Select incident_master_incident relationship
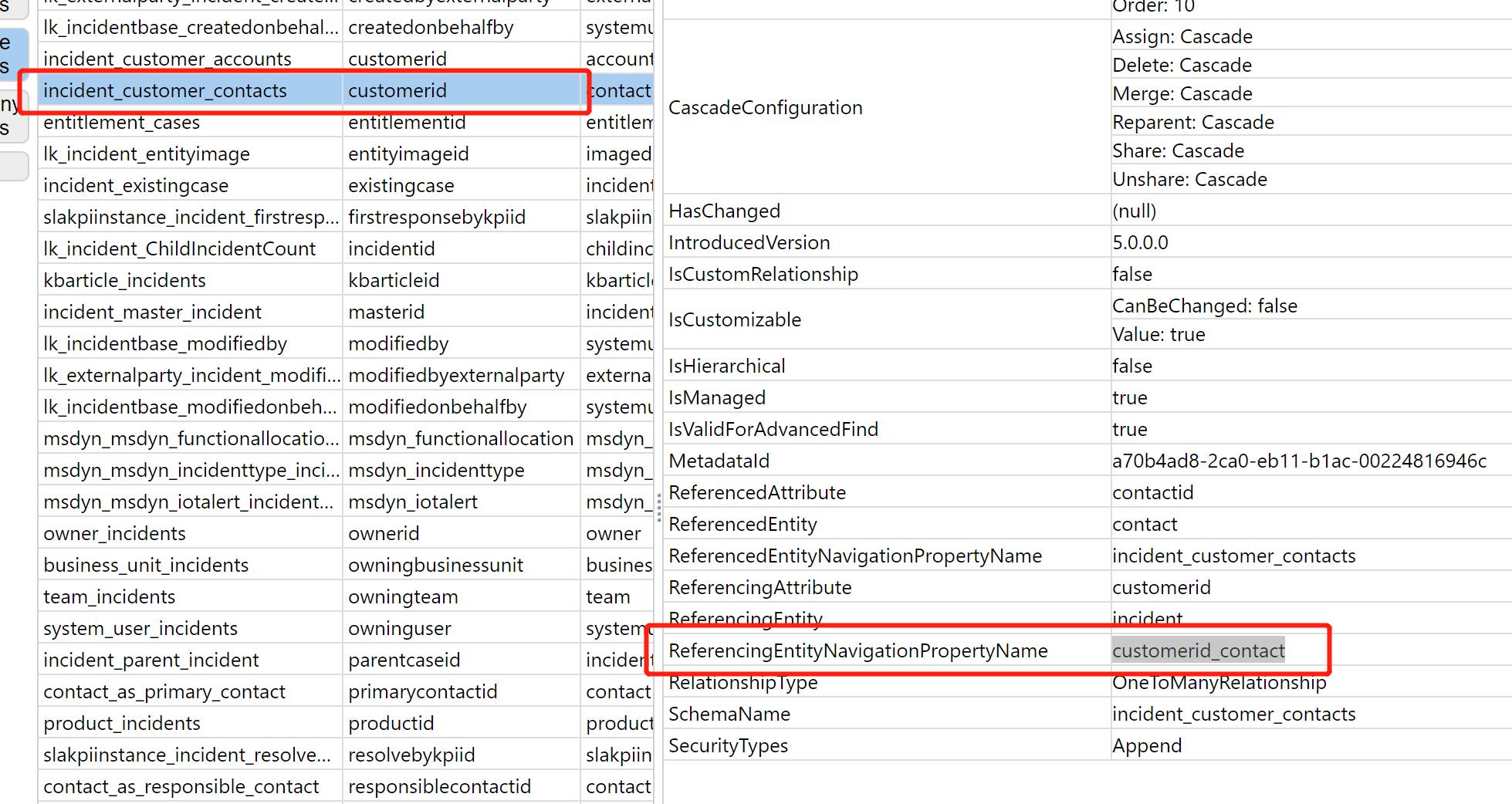Viewport: 1512px width, 804px height. [346, 312]
